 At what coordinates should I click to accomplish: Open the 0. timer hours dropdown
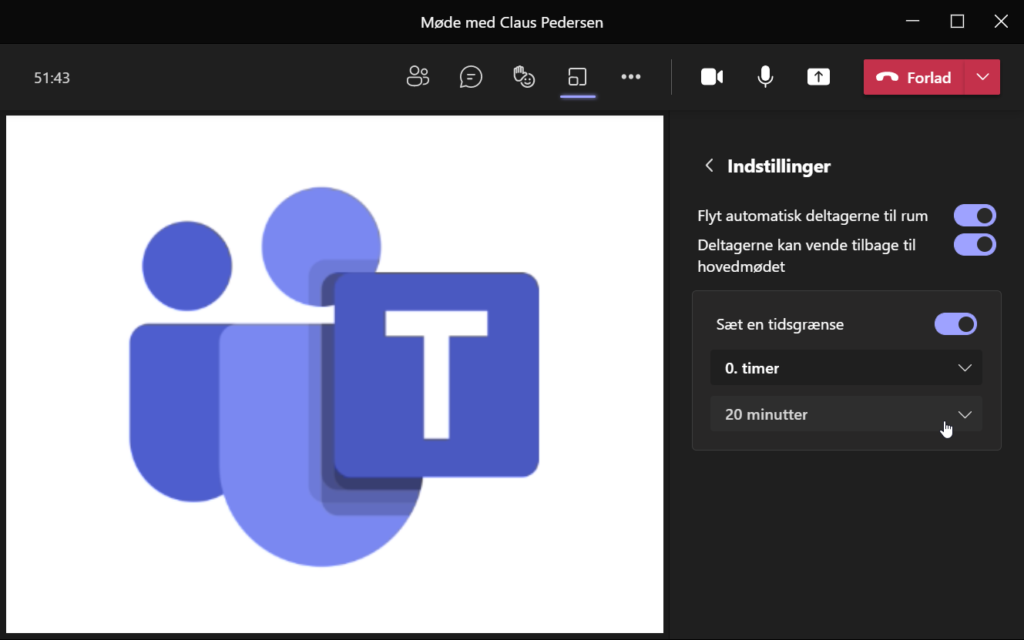click(x=846, y=368)
